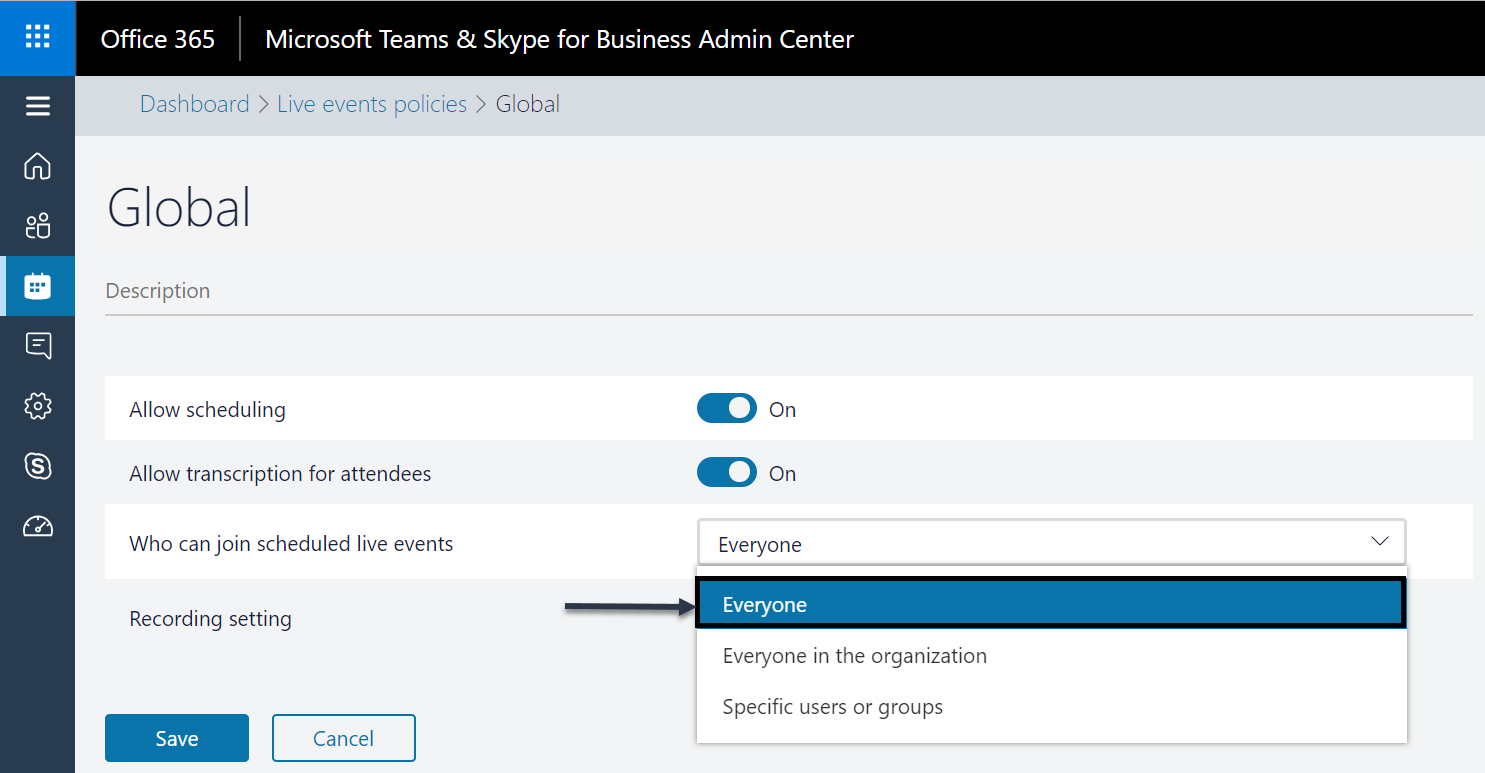1485x773 pixels.
Task: Open the Teams icon in sidebar
Action: click(x=37, y=226)
